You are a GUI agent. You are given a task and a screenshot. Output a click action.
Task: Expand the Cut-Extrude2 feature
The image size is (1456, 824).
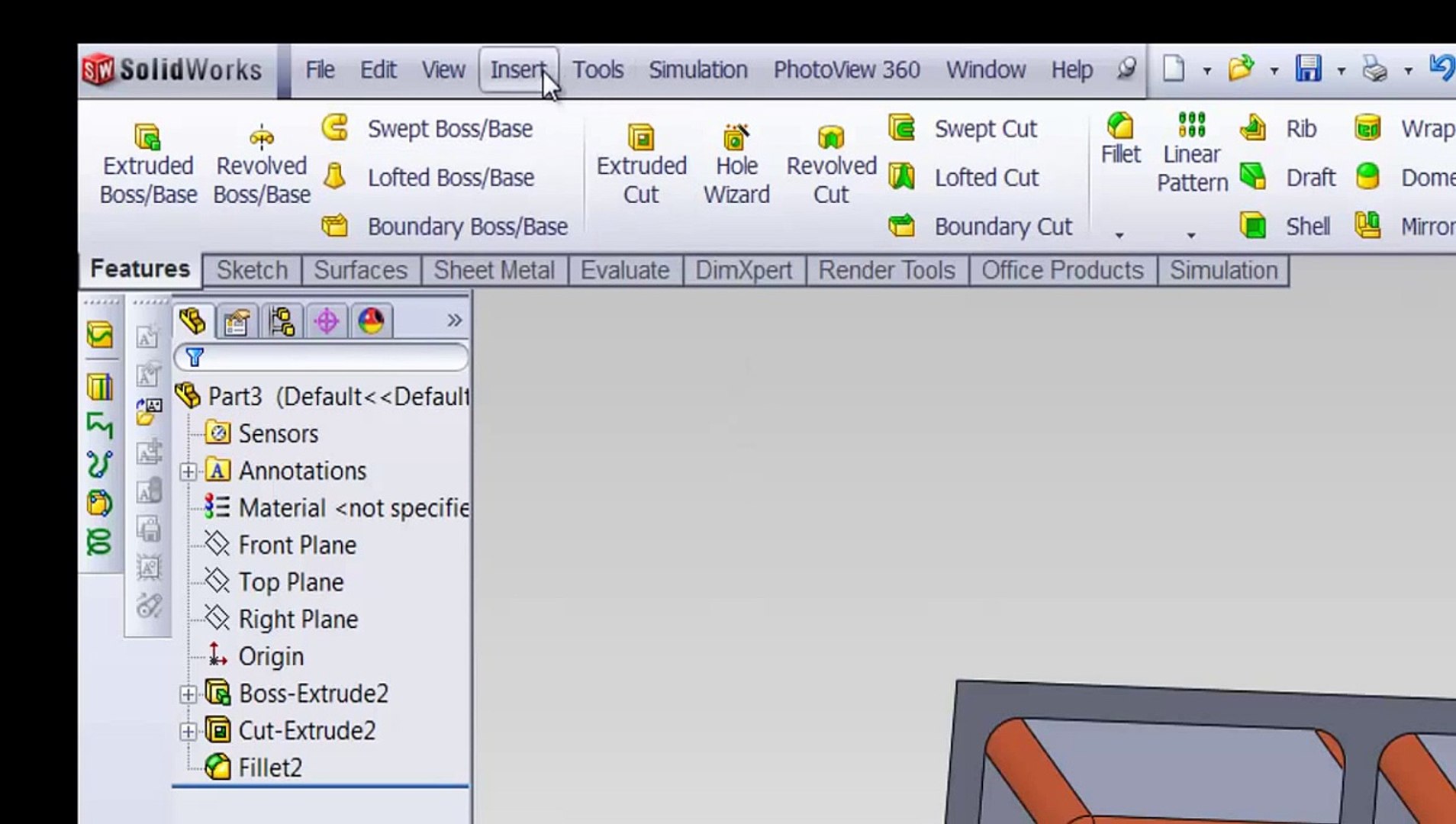click(188, 732)
